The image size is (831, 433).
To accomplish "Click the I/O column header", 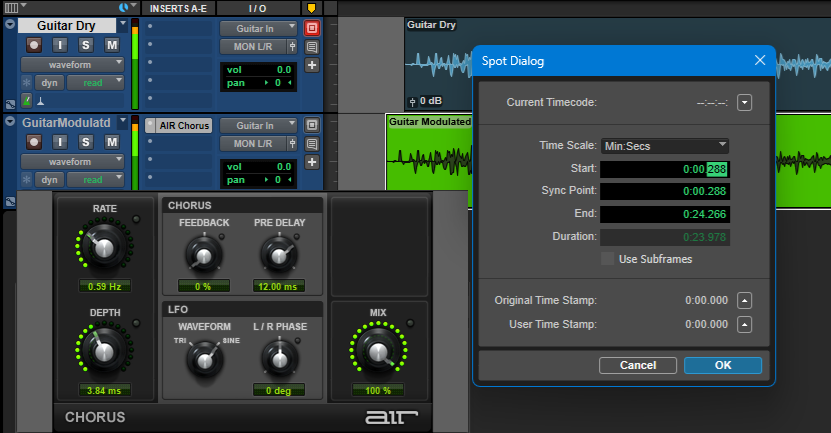I will click(258, 8).
